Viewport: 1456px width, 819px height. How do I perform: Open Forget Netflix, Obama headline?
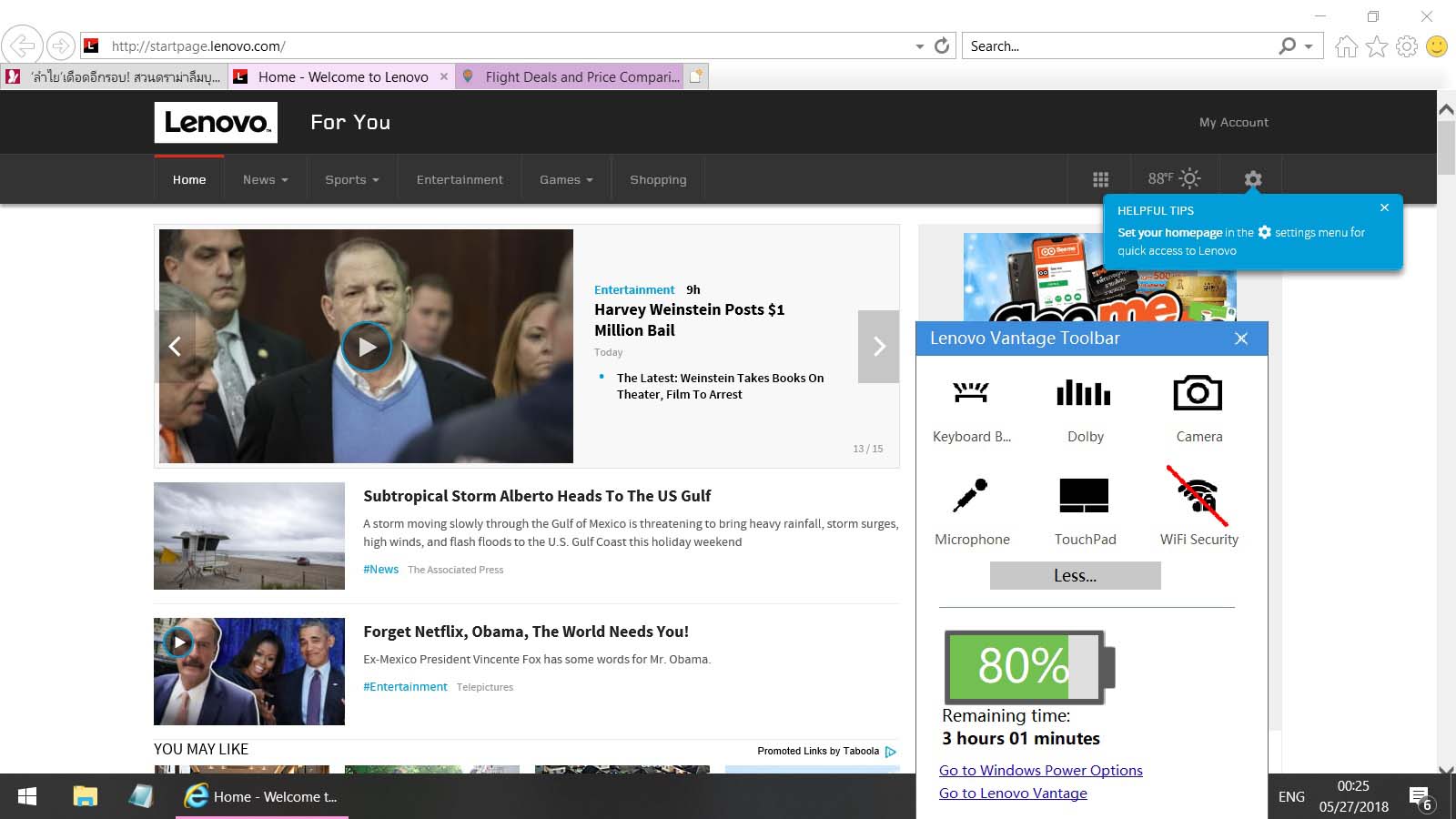click(526, 632)
